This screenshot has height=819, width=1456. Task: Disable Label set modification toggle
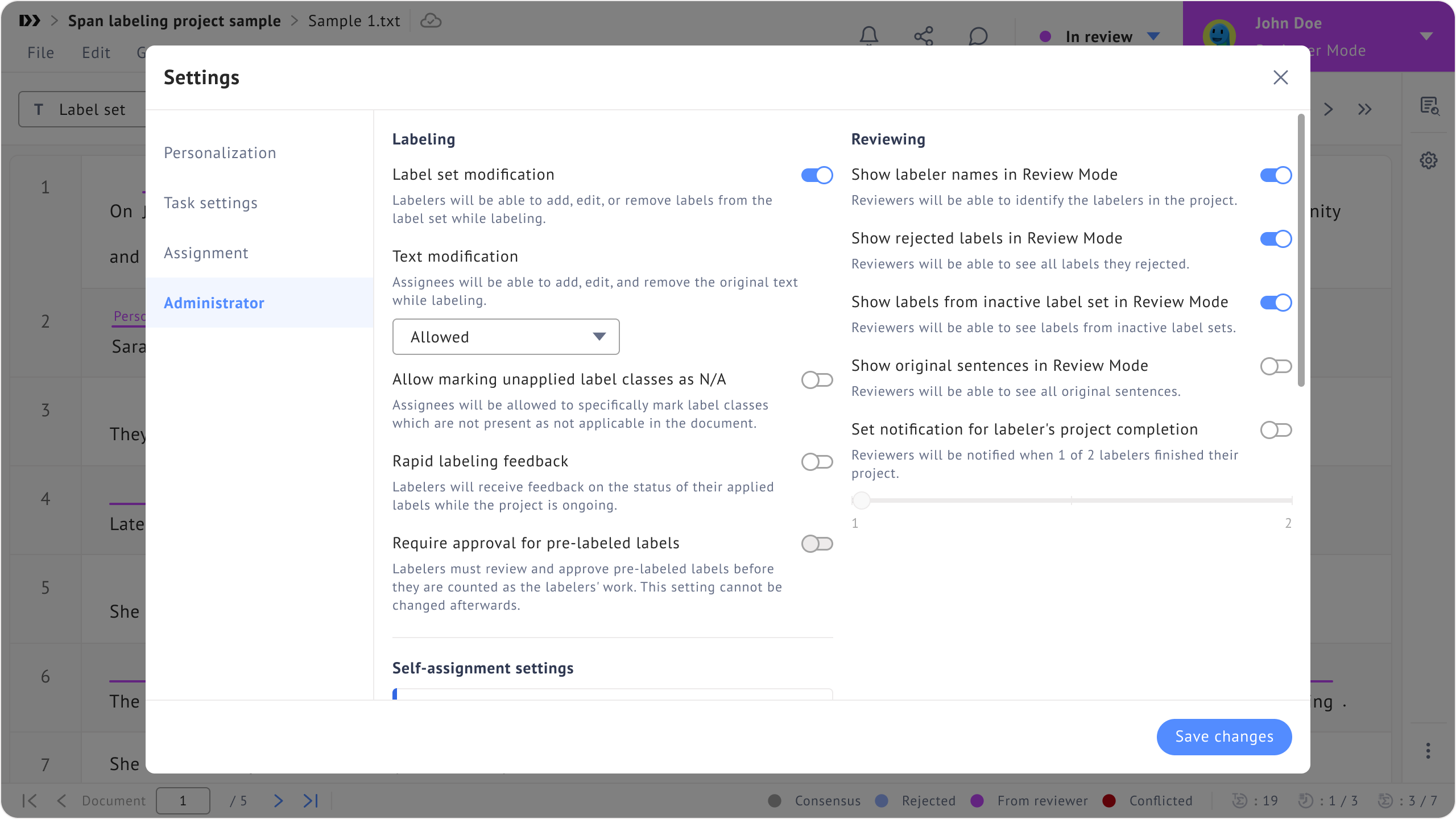pos(817,175)
